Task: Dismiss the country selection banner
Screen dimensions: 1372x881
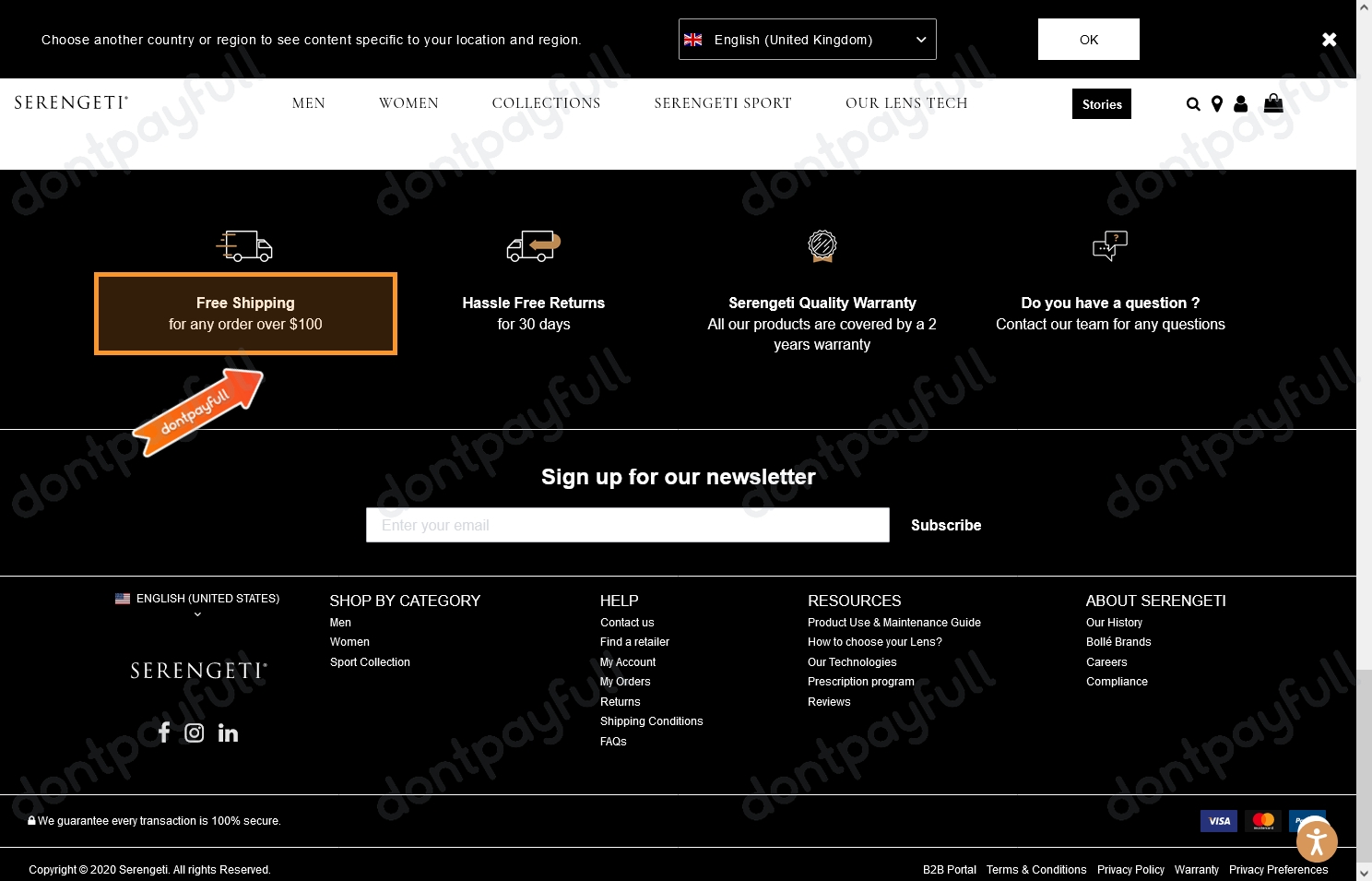Action: 1329,39
